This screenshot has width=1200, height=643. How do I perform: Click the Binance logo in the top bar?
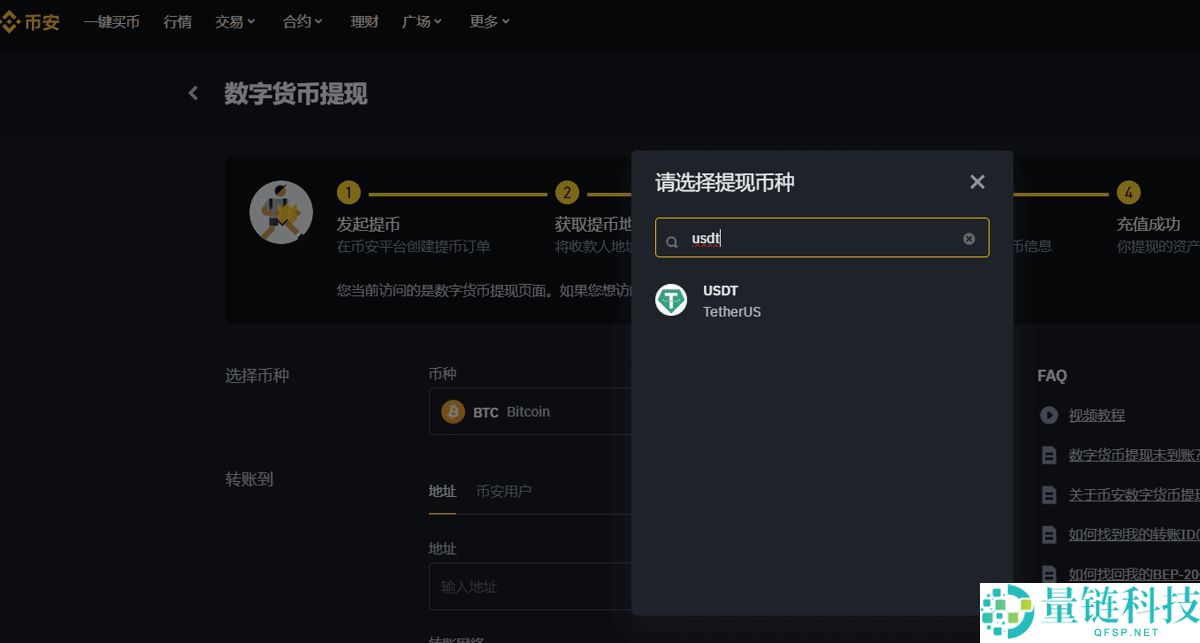[32, 21]
